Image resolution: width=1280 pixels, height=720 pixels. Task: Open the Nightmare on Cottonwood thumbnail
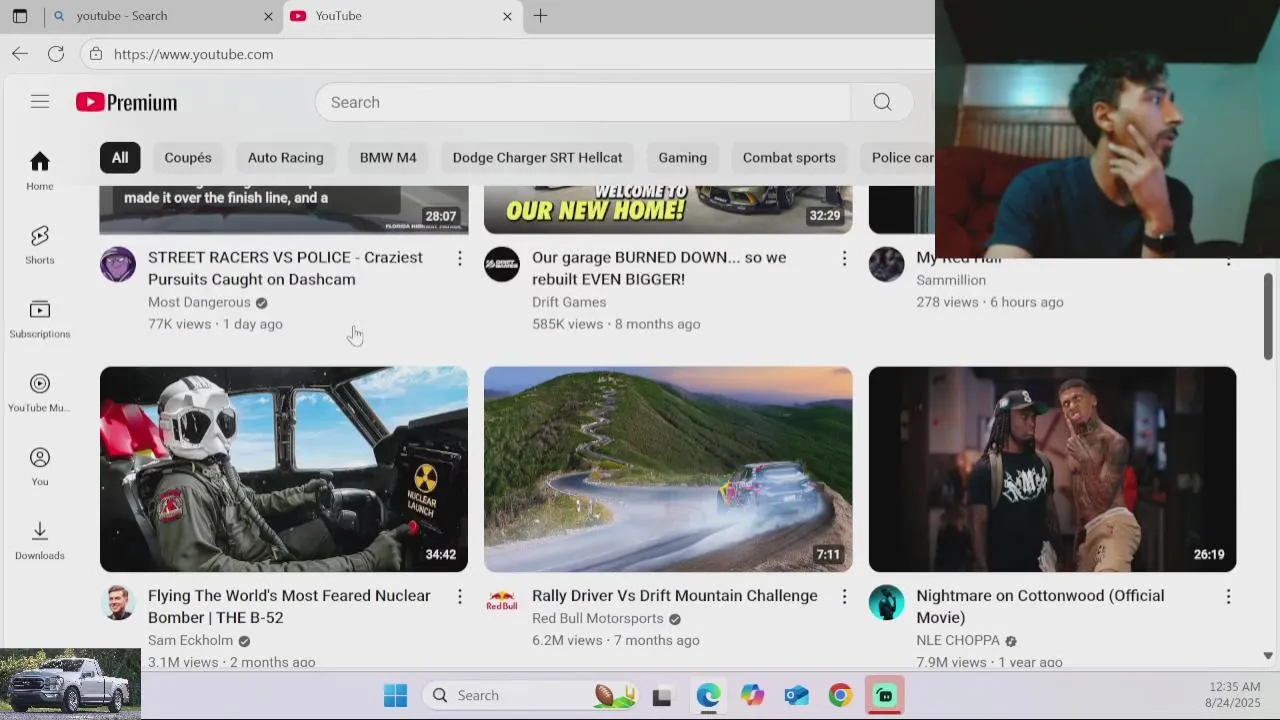1052,469
